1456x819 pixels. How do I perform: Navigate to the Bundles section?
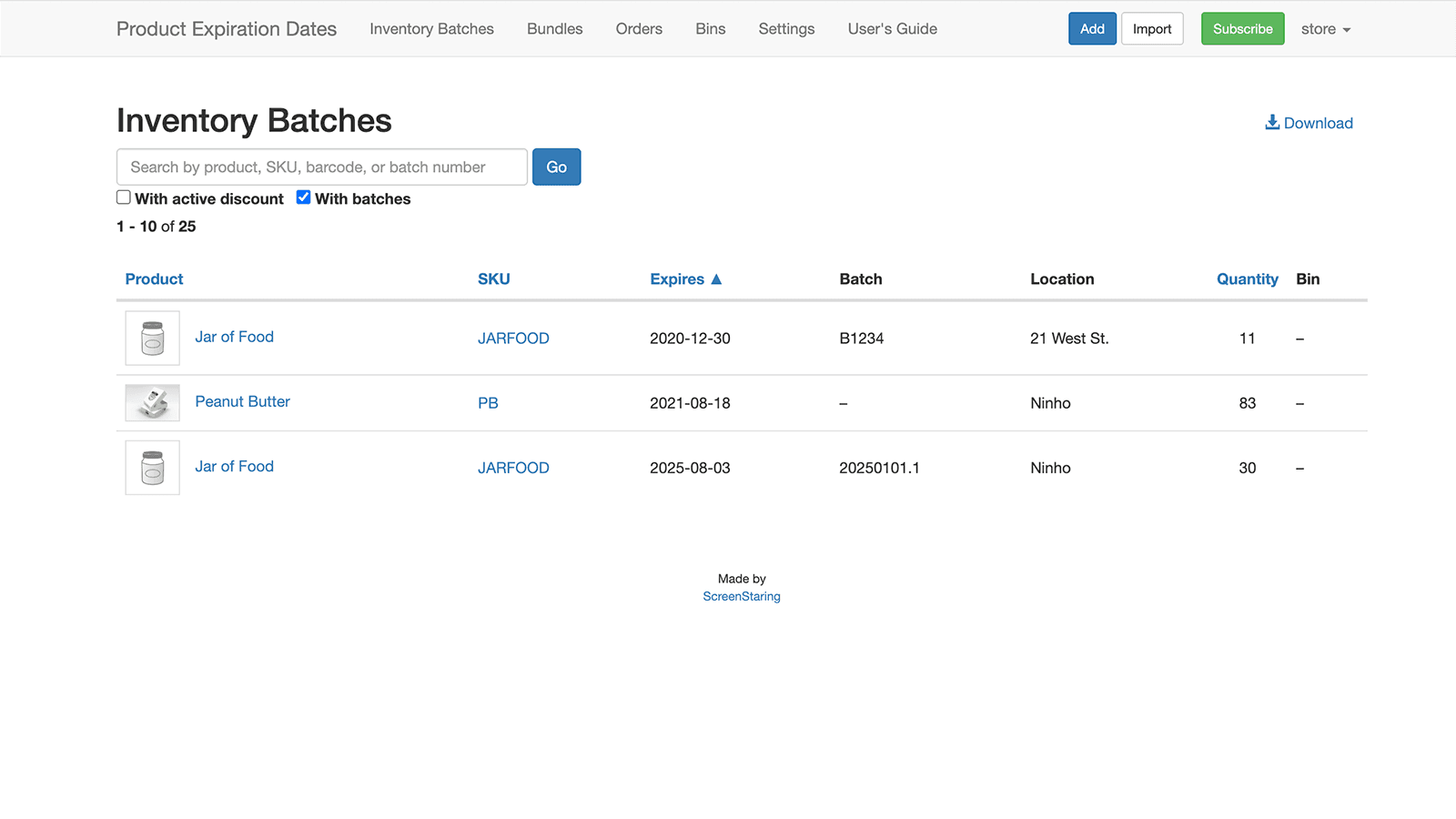[x=554, y=28]
